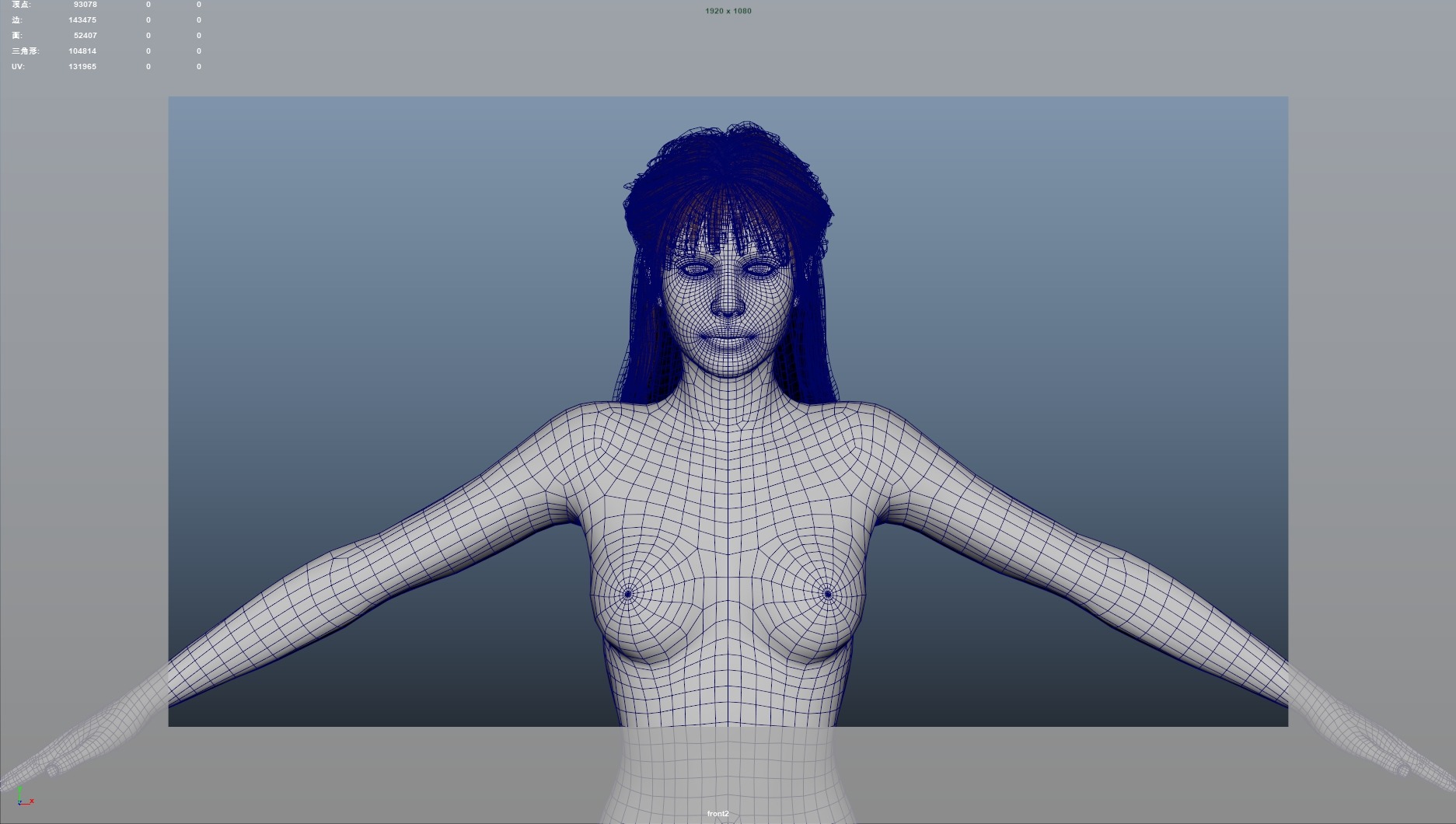The height and width of the screenshot is (824, 1456).
Task: Click the vertex count value 93078
Action: [85, 5]
